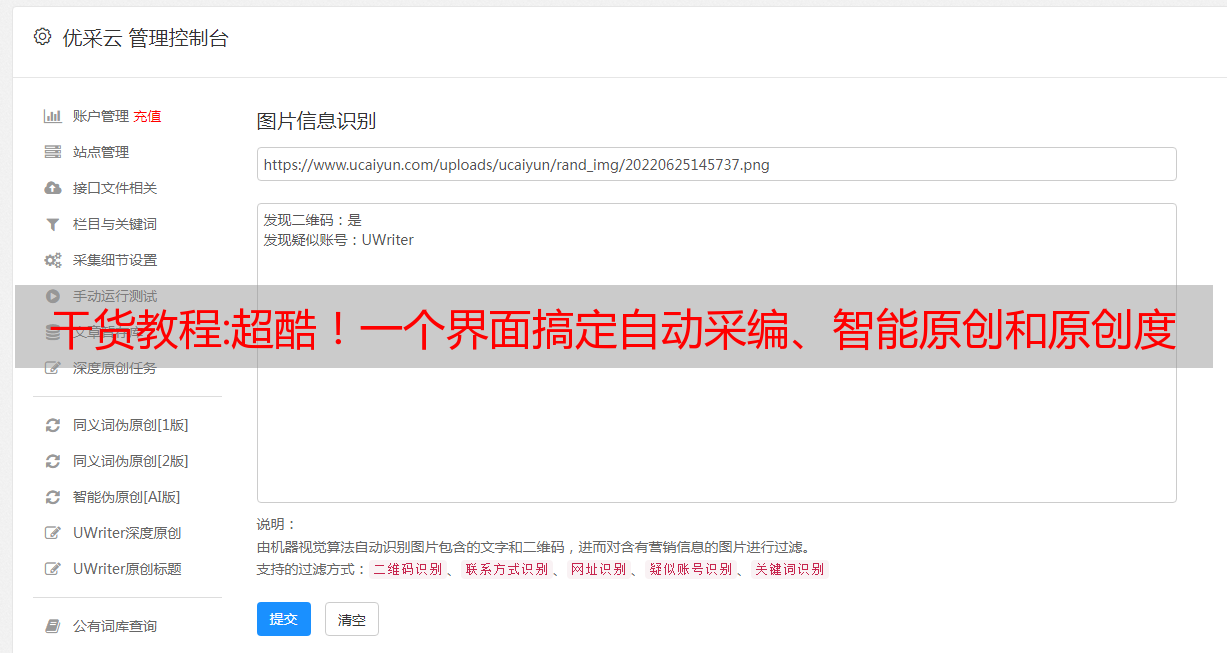Click the server icon beside 站点管理
1227x653 pixels.
point(53,152)
